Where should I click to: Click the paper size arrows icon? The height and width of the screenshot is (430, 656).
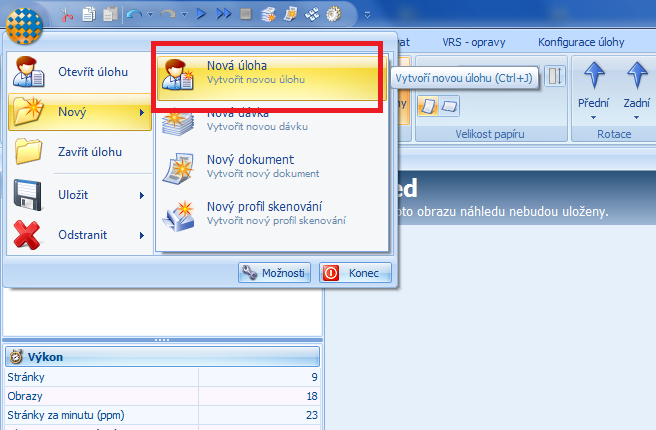pyautogui.click(x=555, y=76)
